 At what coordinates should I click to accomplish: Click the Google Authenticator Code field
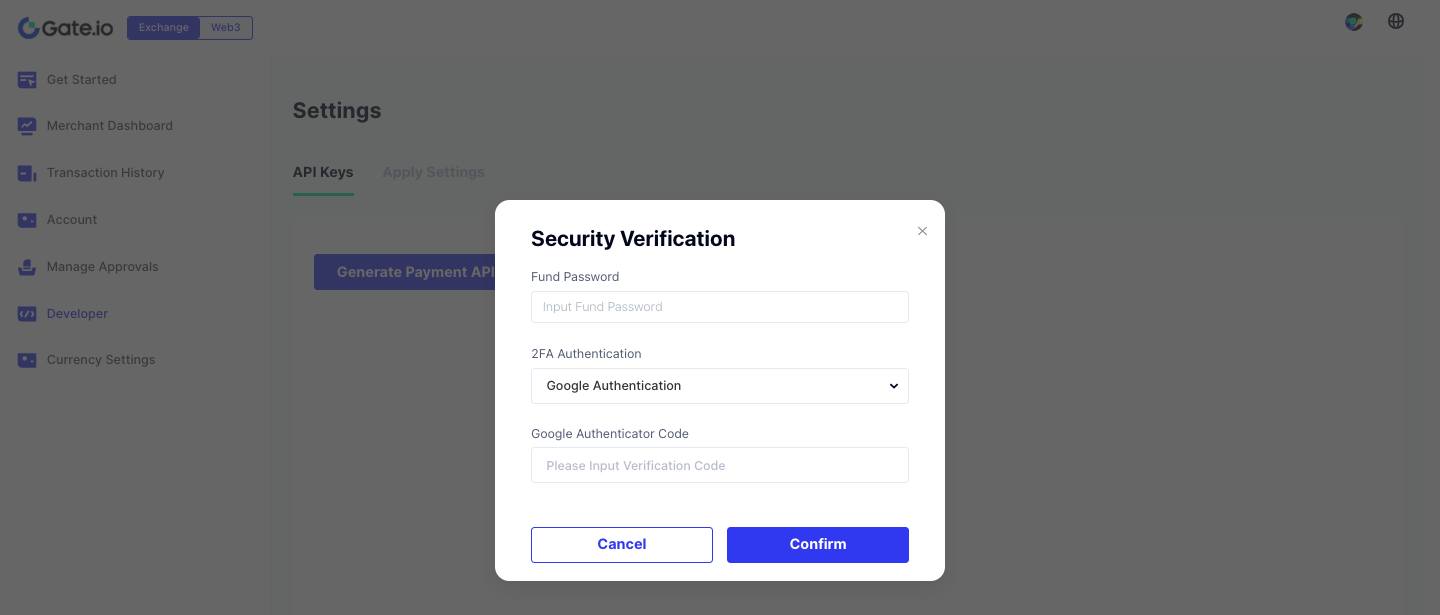tap(720, 465)
